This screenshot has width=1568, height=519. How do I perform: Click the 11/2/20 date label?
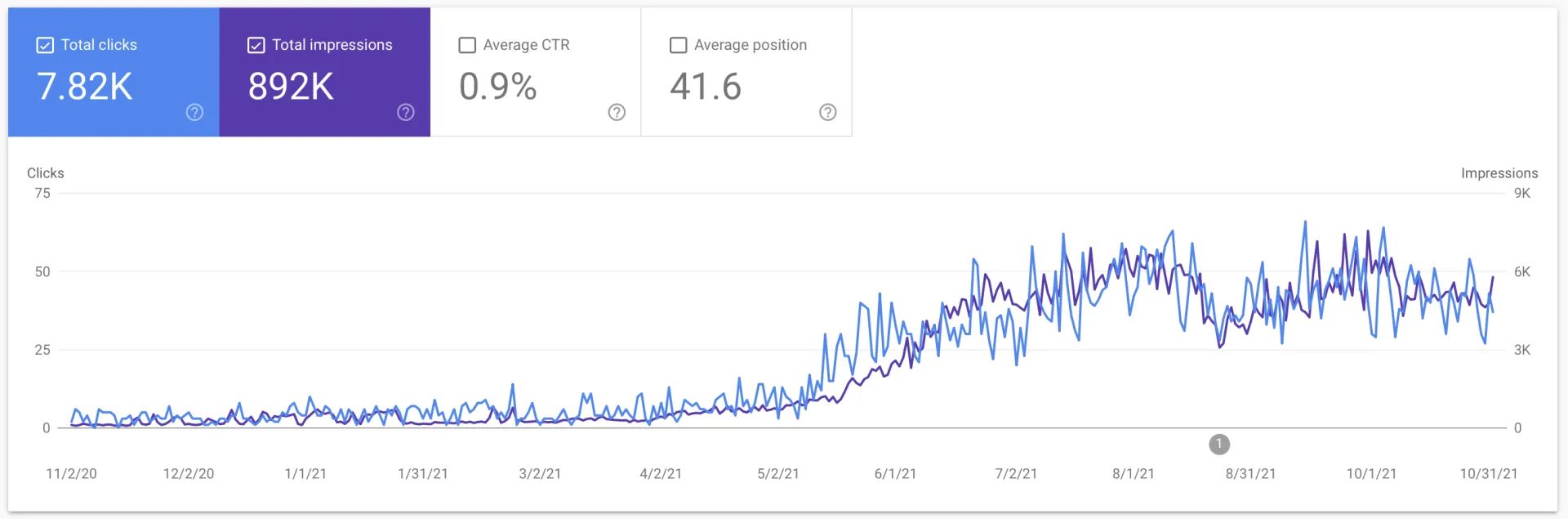pyautogui.click(x=71, y=474)
